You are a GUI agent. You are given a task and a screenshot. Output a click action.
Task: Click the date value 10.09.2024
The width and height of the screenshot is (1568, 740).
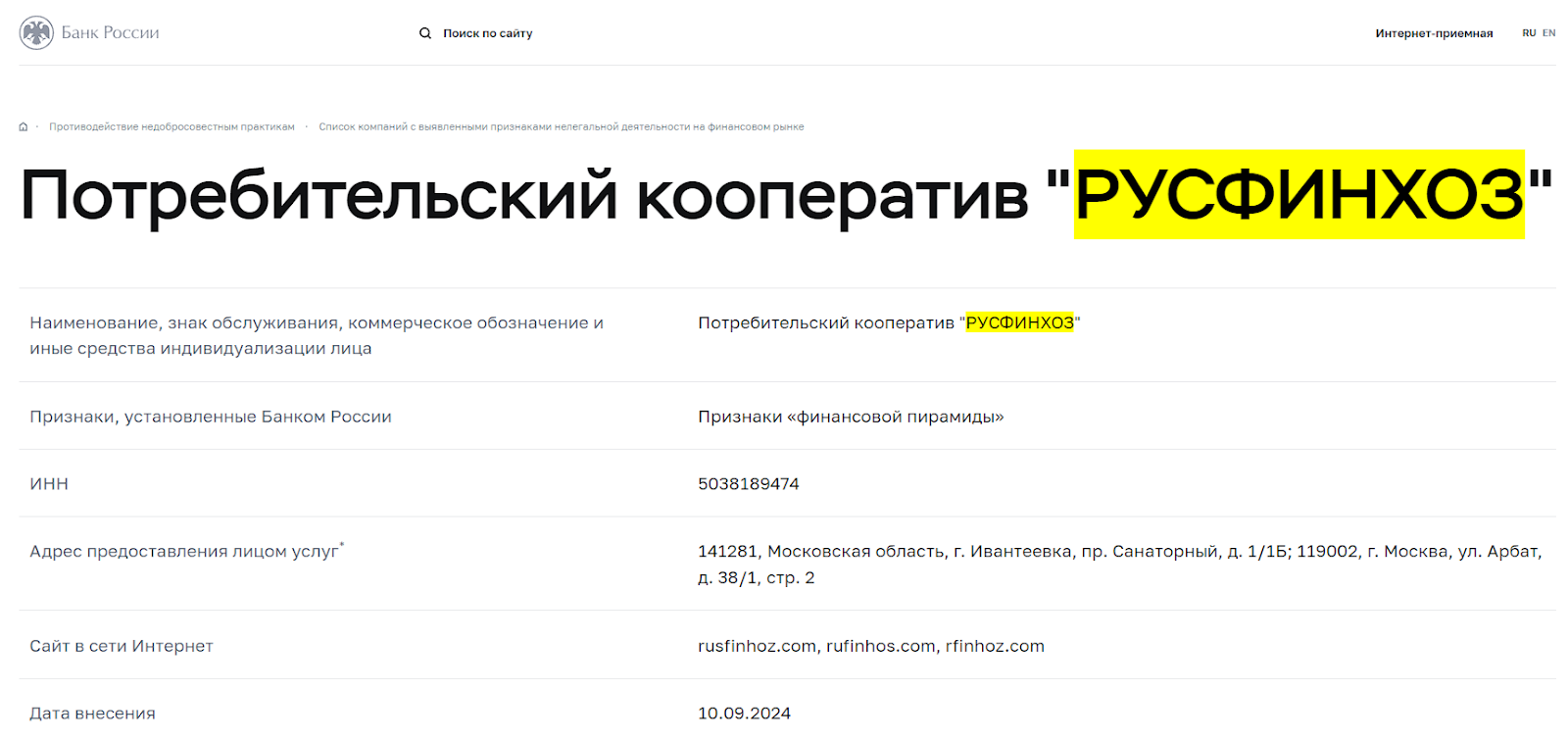[x=744, y=714]
